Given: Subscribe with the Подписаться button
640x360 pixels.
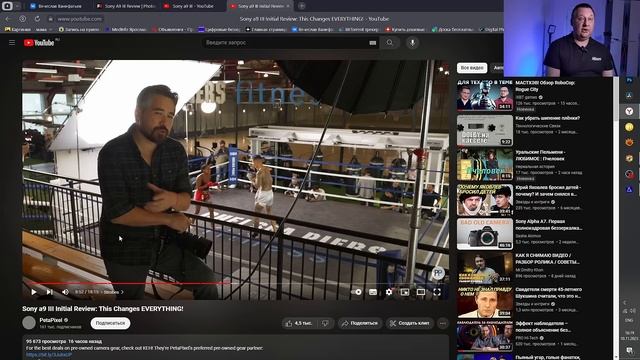Looking at the screenshot, I should [110, 323].
